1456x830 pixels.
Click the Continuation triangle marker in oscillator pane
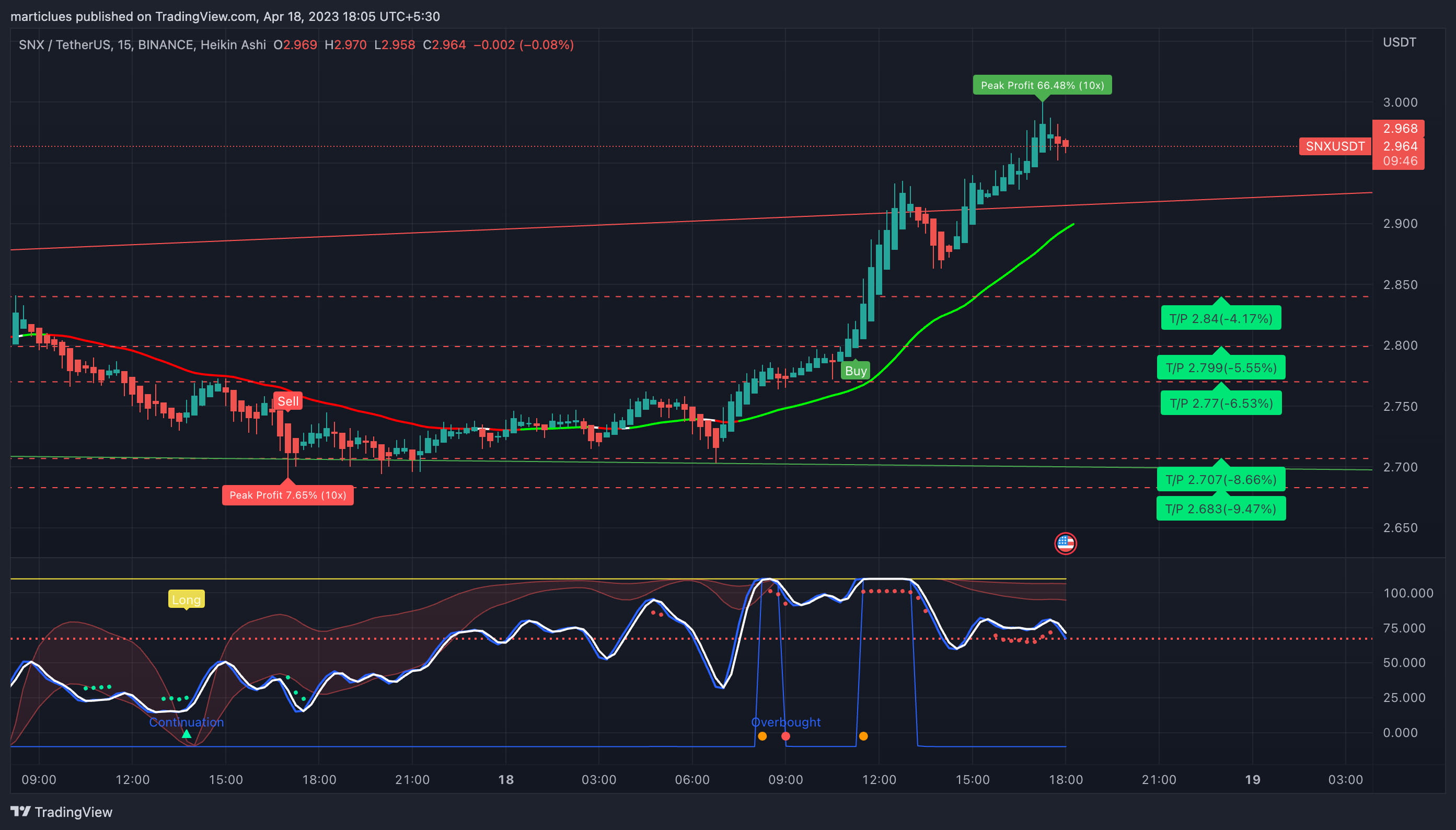pos(187,734)
